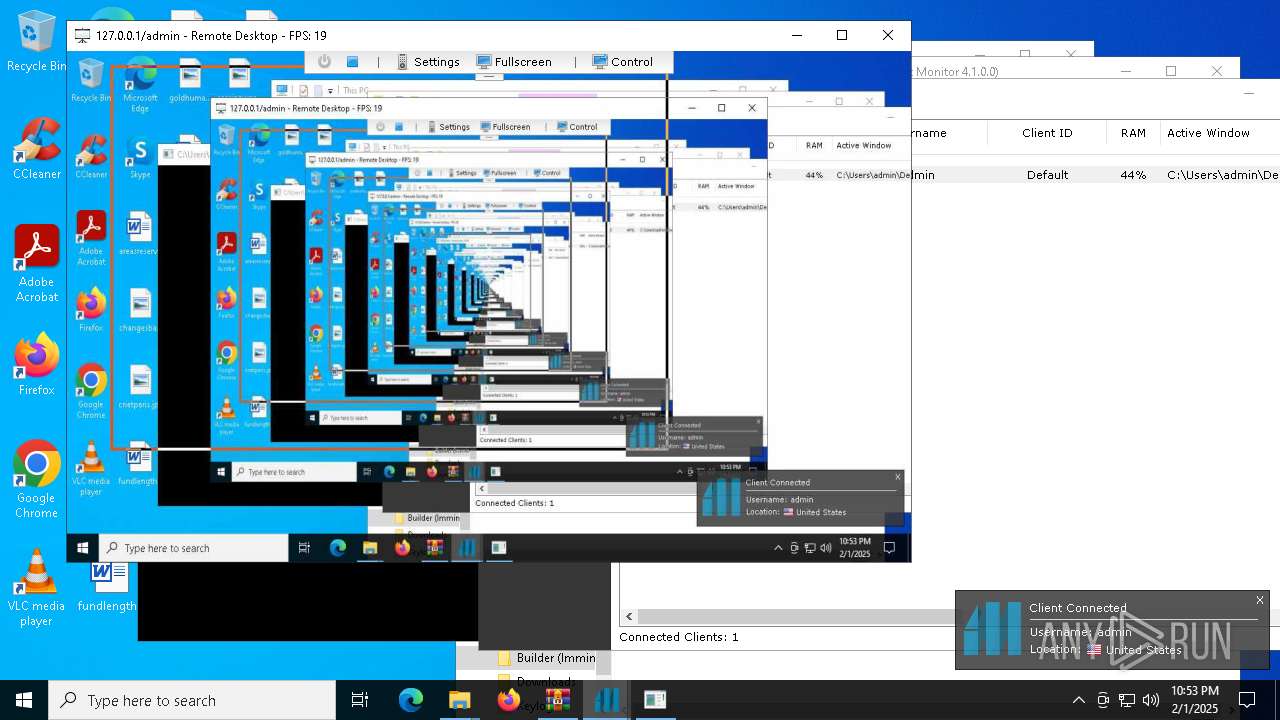Expand hidden tray icons on the outermost remote view's taskbar

[x=778, y=548]
